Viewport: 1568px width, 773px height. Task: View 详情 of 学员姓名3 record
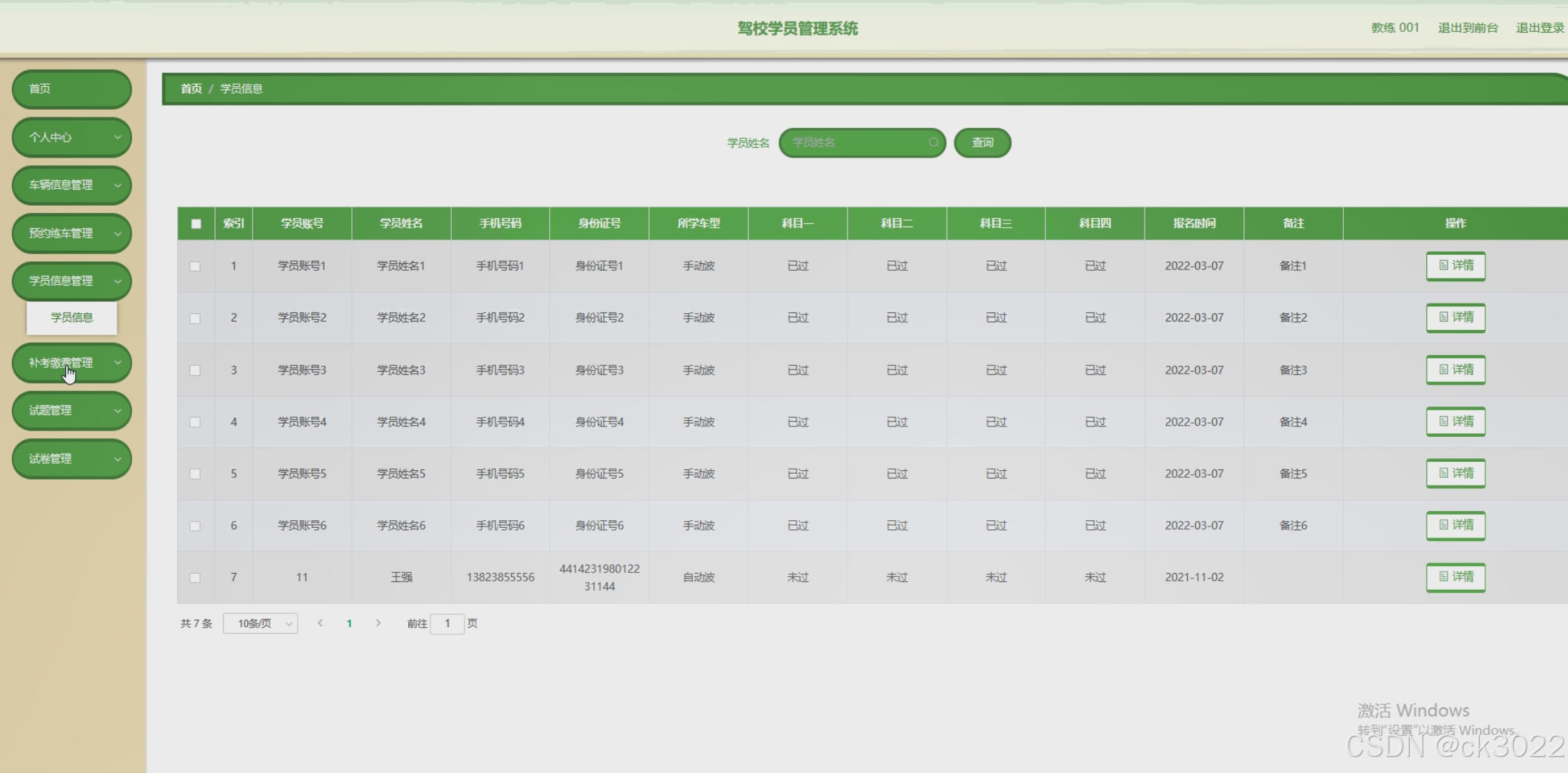[x=1455, y=369]
